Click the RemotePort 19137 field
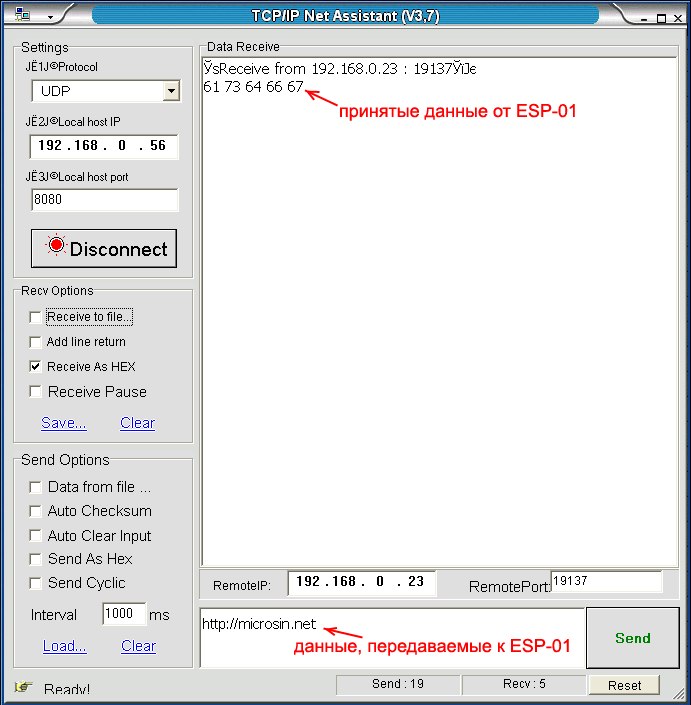 pos(606,581)
